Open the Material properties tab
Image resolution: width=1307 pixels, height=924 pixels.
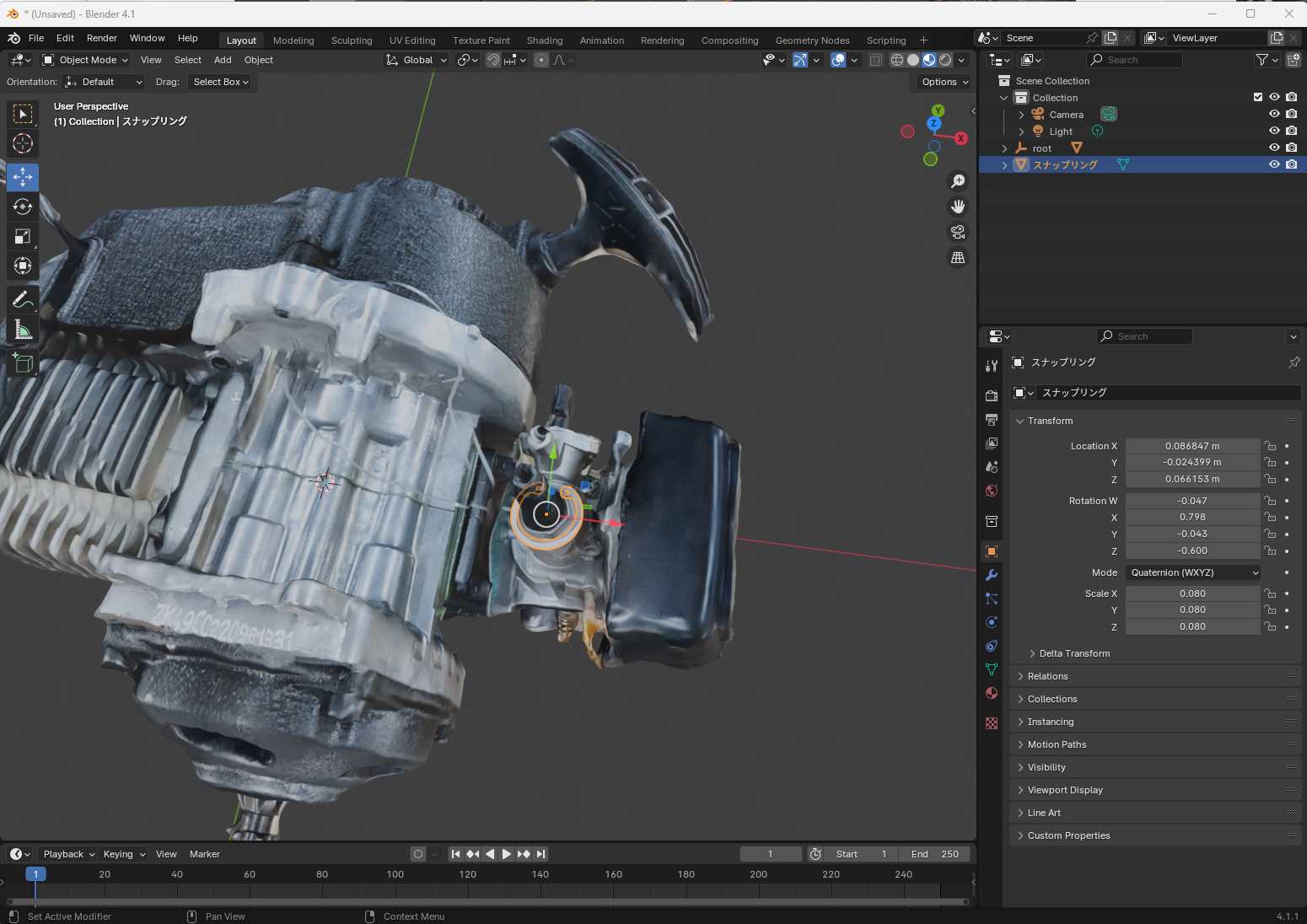[x=992, y=693]
